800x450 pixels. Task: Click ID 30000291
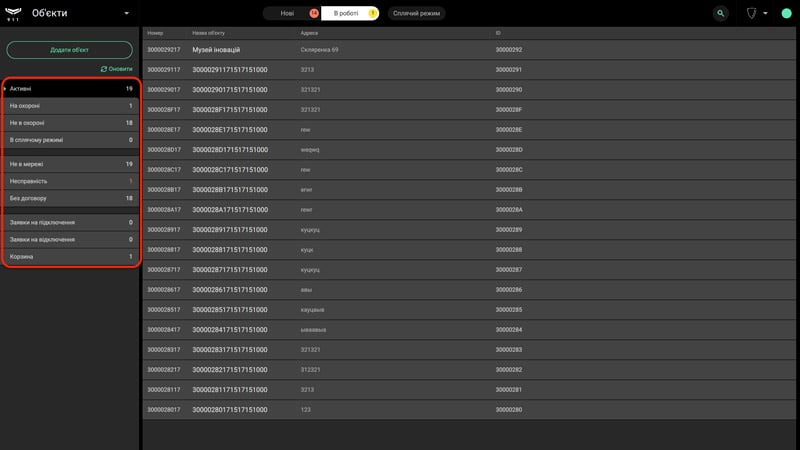(509, 70)
